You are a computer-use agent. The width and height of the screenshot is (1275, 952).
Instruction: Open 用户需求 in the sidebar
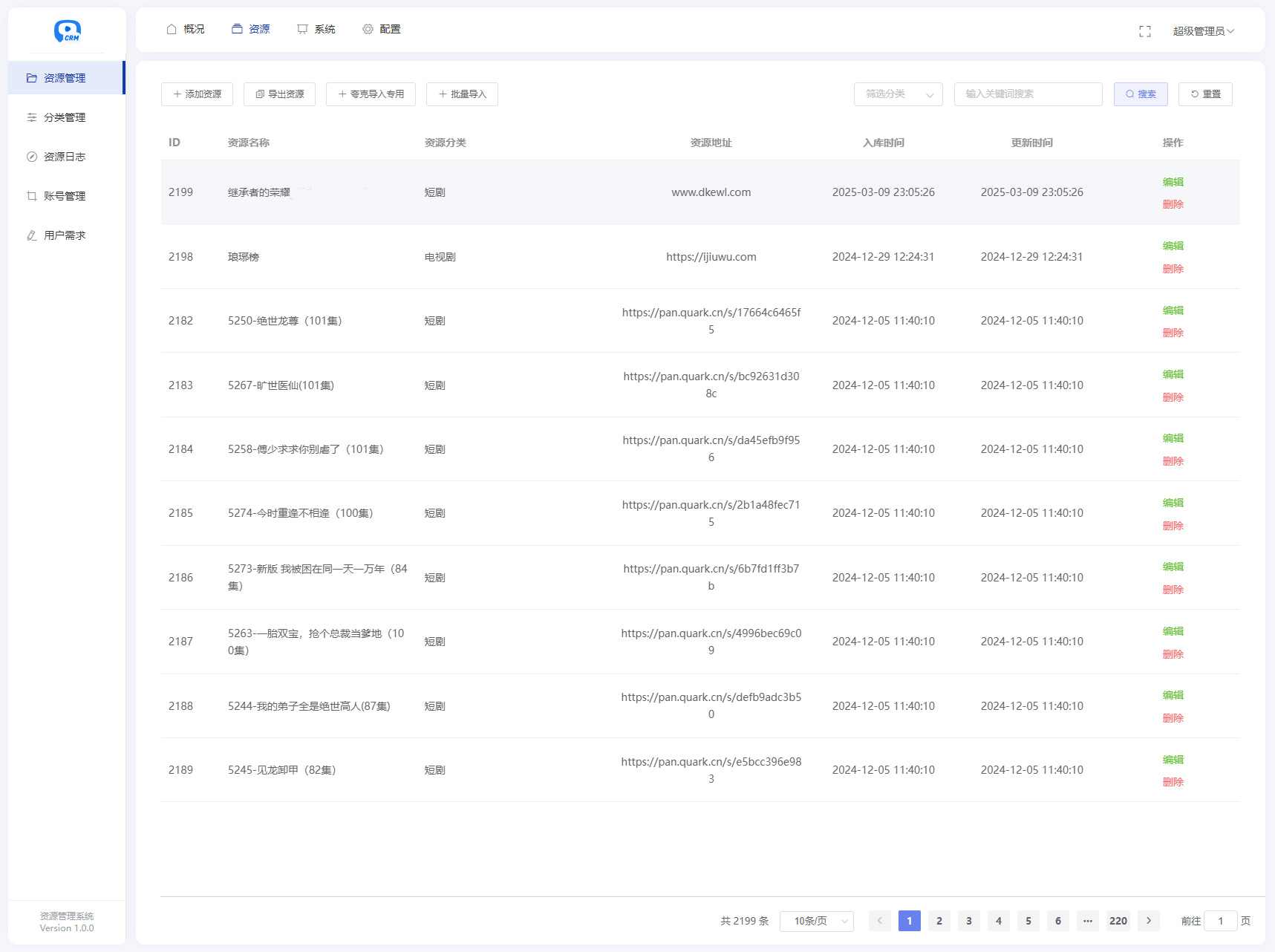(x=65, y=235)
